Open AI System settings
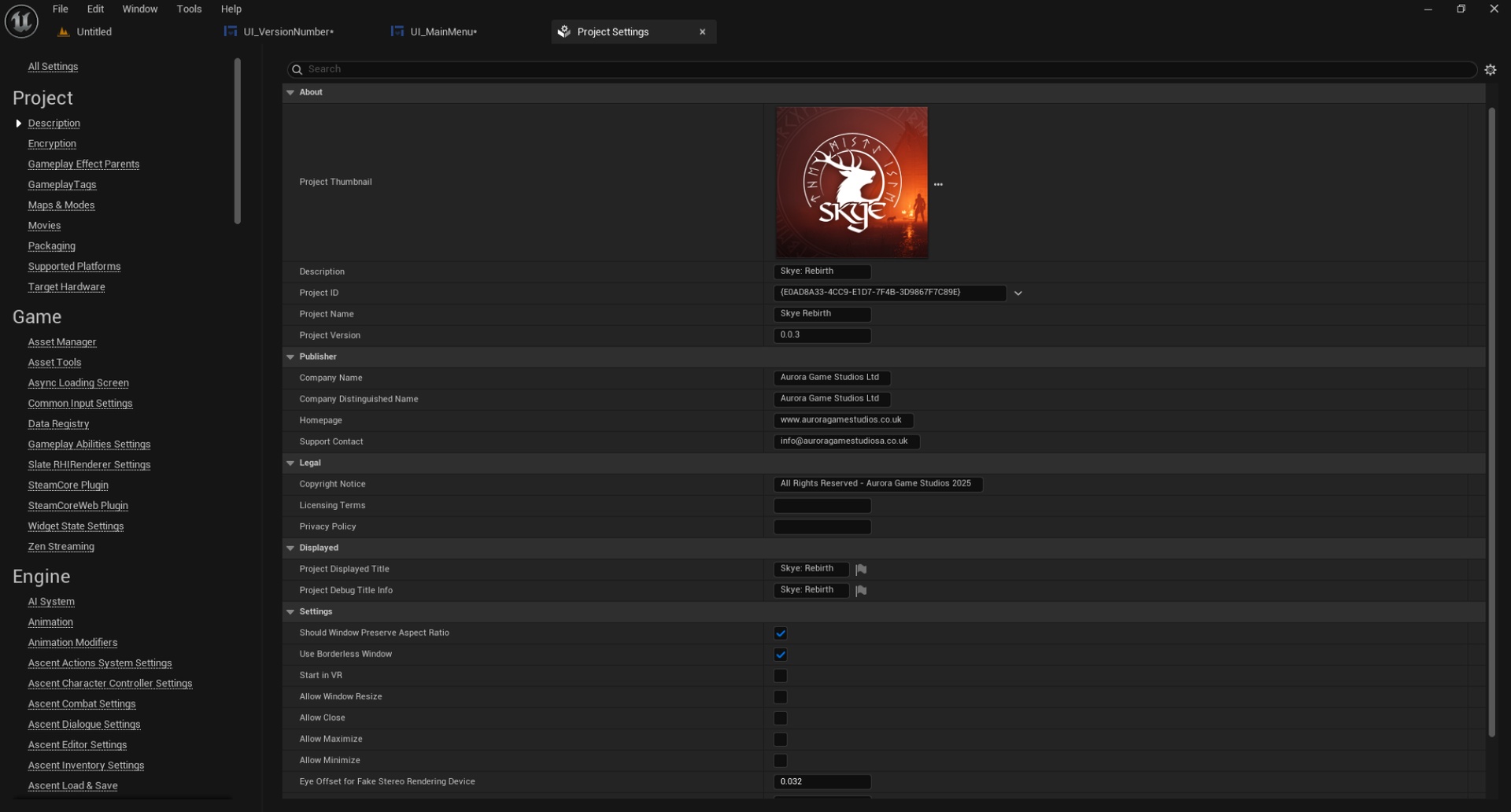This screenshot has width=1511, height=812. tap(51, 602)
